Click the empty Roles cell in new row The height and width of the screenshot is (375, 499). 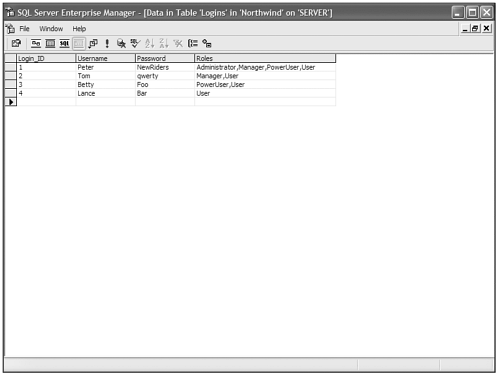click(x=265, y=102)
